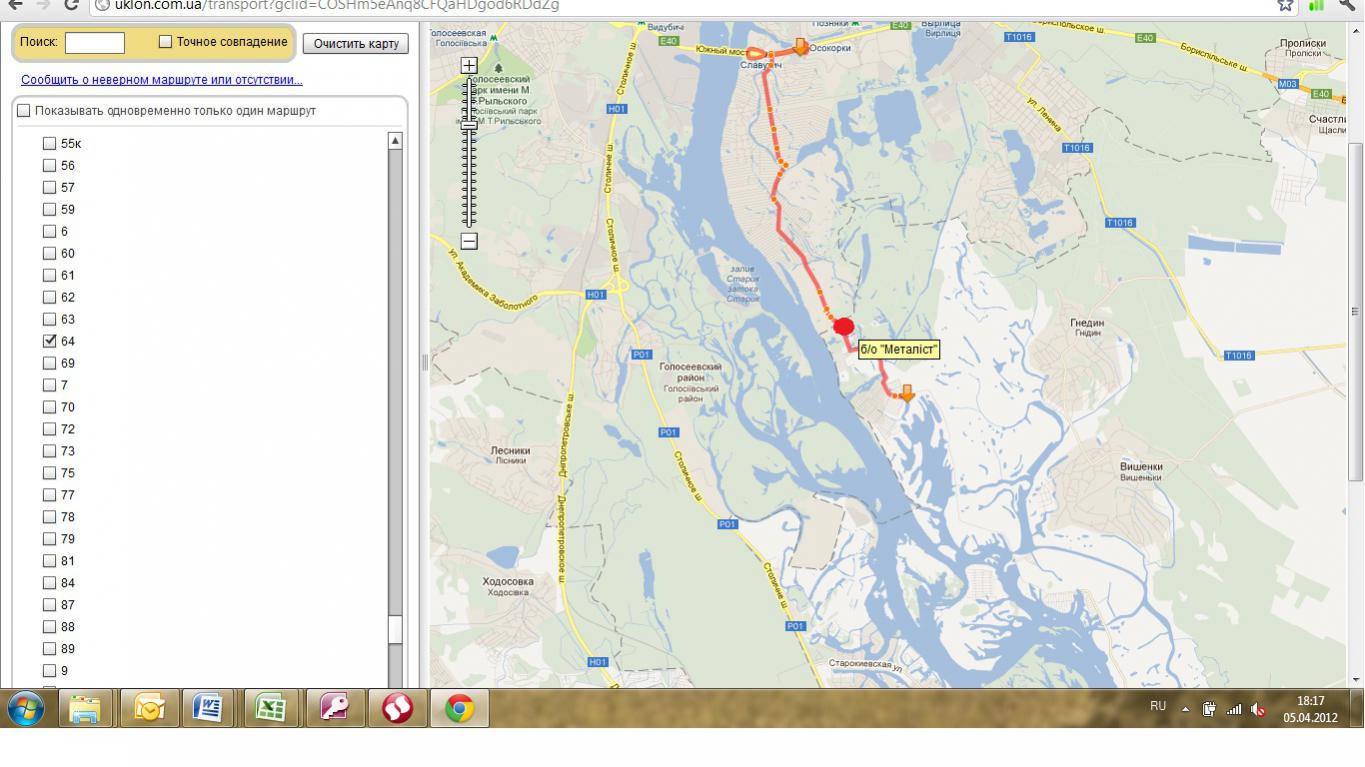Click the route 6 label

tap(64, 231)
